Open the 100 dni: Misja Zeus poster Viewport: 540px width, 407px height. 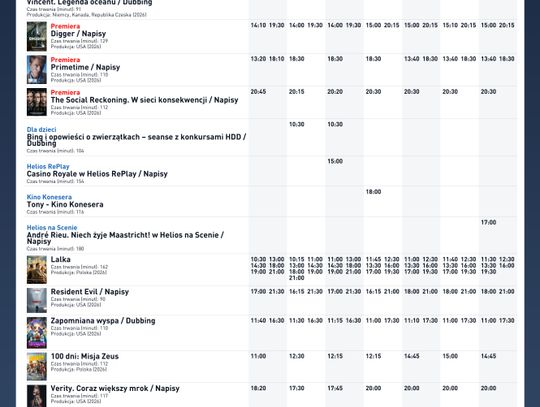pos(37,366)
